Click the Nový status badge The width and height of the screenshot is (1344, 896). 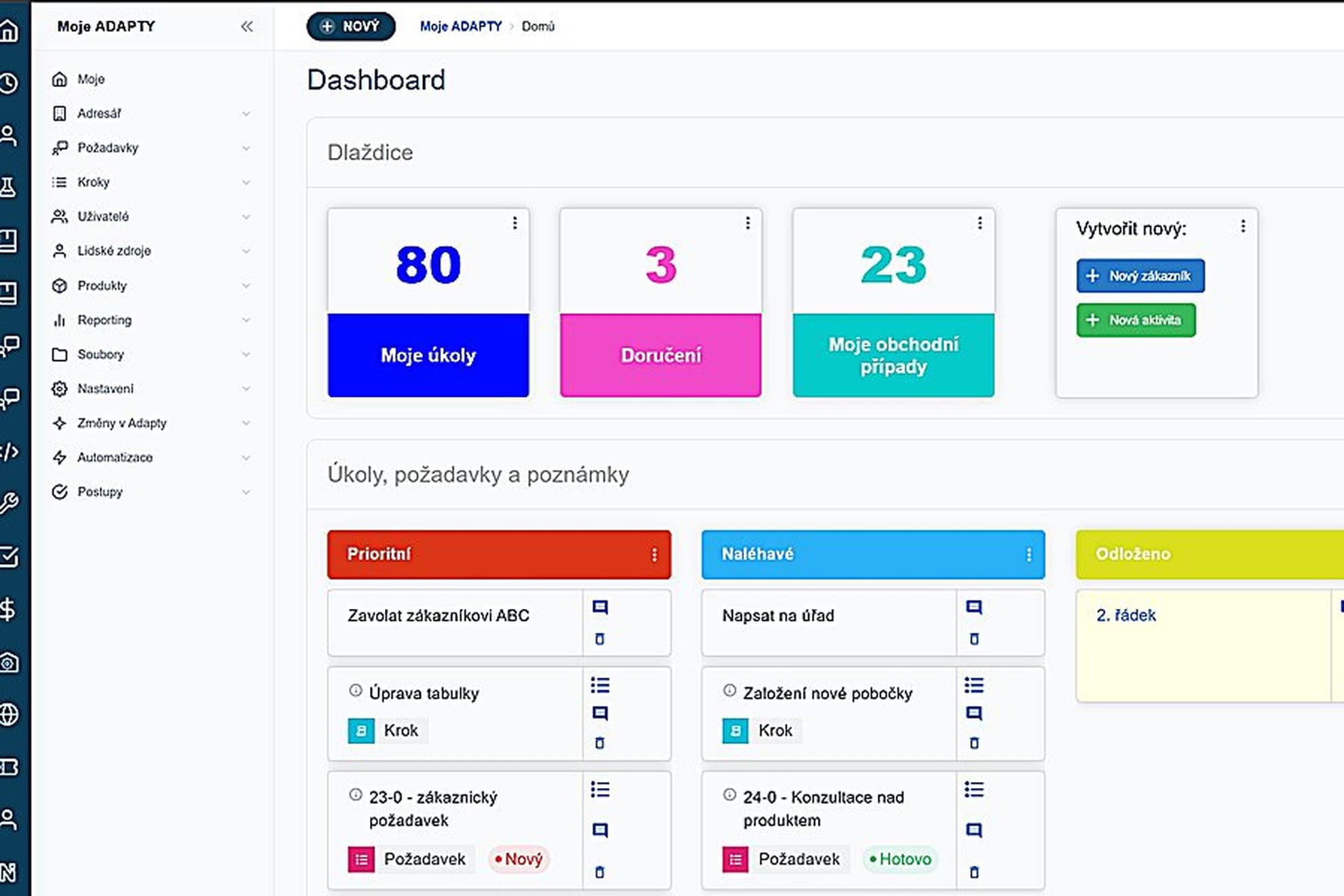click(519, 859)
